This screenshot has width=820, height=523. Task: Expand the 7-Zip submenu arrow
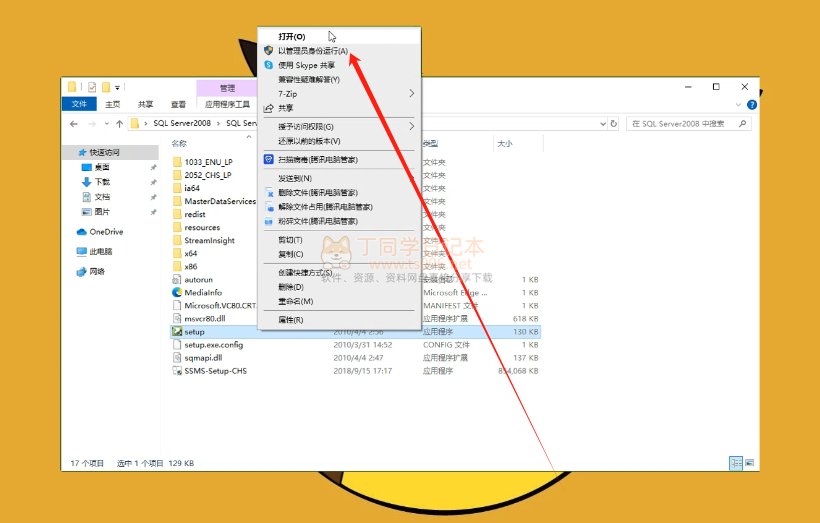pyautogui.click(x=412, y=93)
